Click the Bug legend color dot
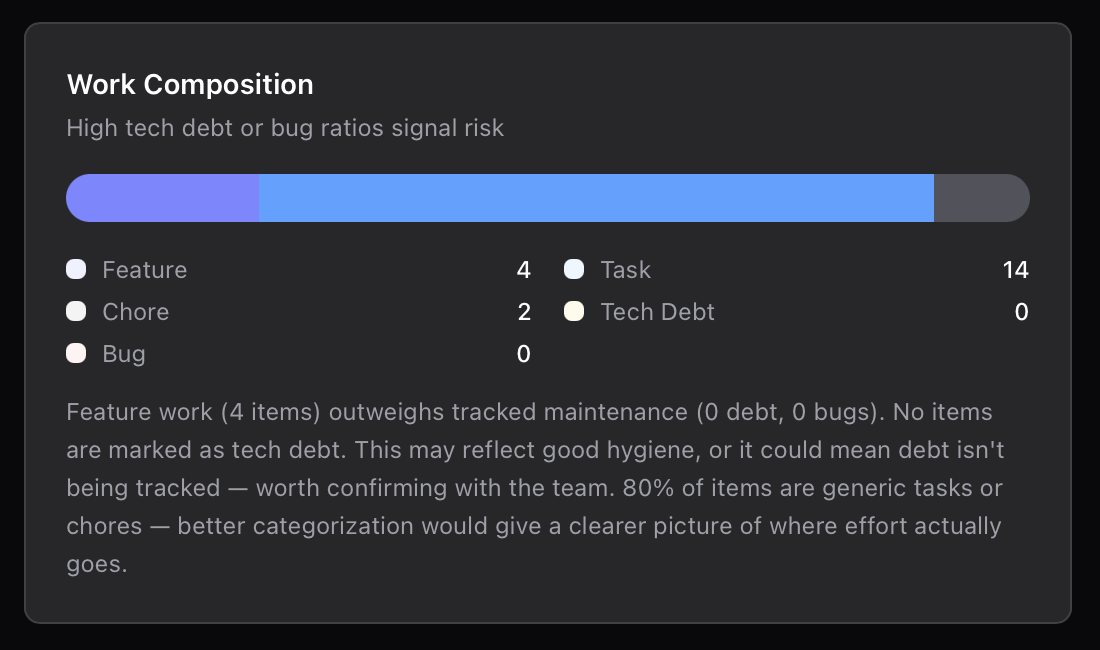Viewport: 1100px width, 650px height. coord(76,353)
